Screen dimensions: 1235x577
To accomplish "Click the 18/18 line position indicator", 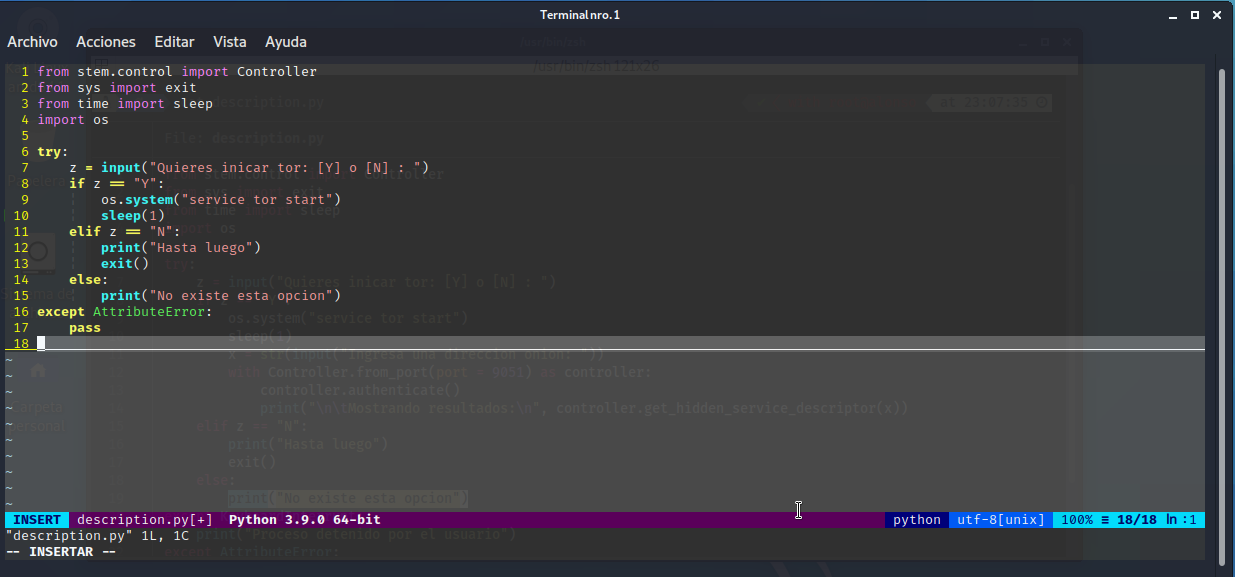I will tap(1136, 520).
